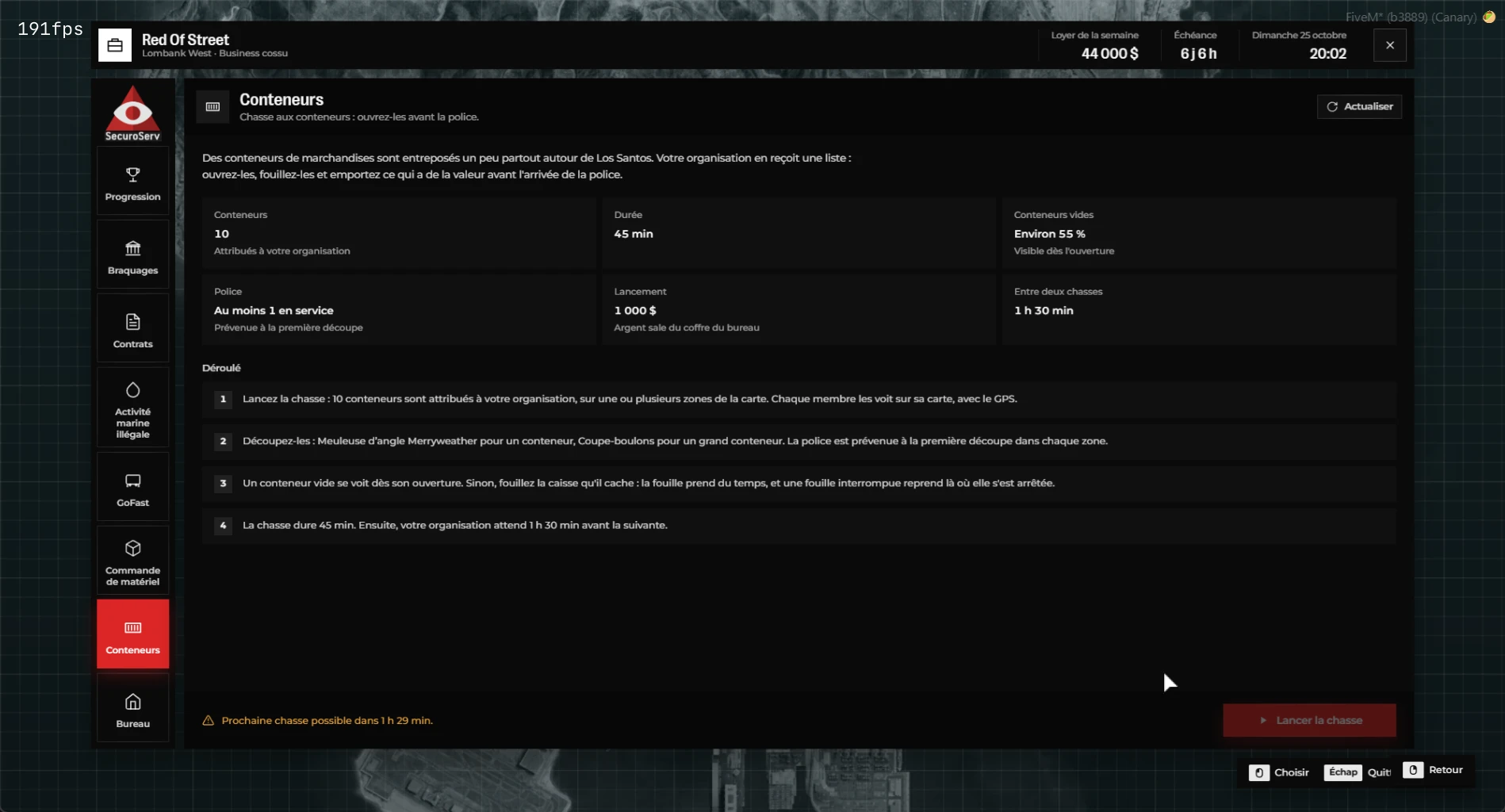The width and height of the screenshot is (1505, 812).
Task: Click step 1 'Lancez la chasse' row
Action: [x=798, y=399]
